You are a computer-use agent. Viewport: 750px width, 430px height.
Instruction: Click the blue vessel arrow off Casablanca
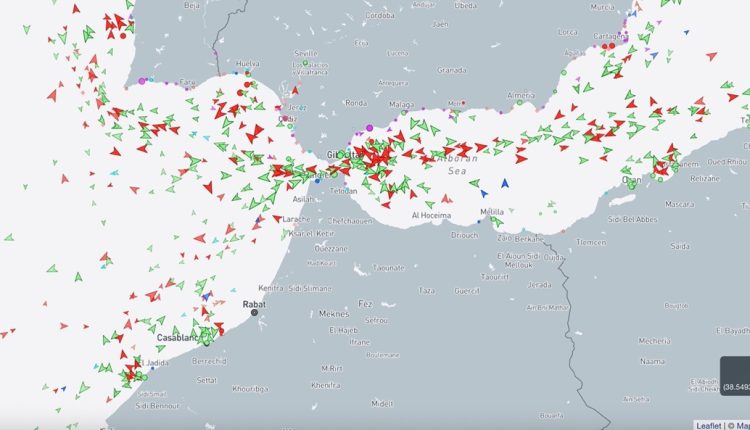[206, 297]
